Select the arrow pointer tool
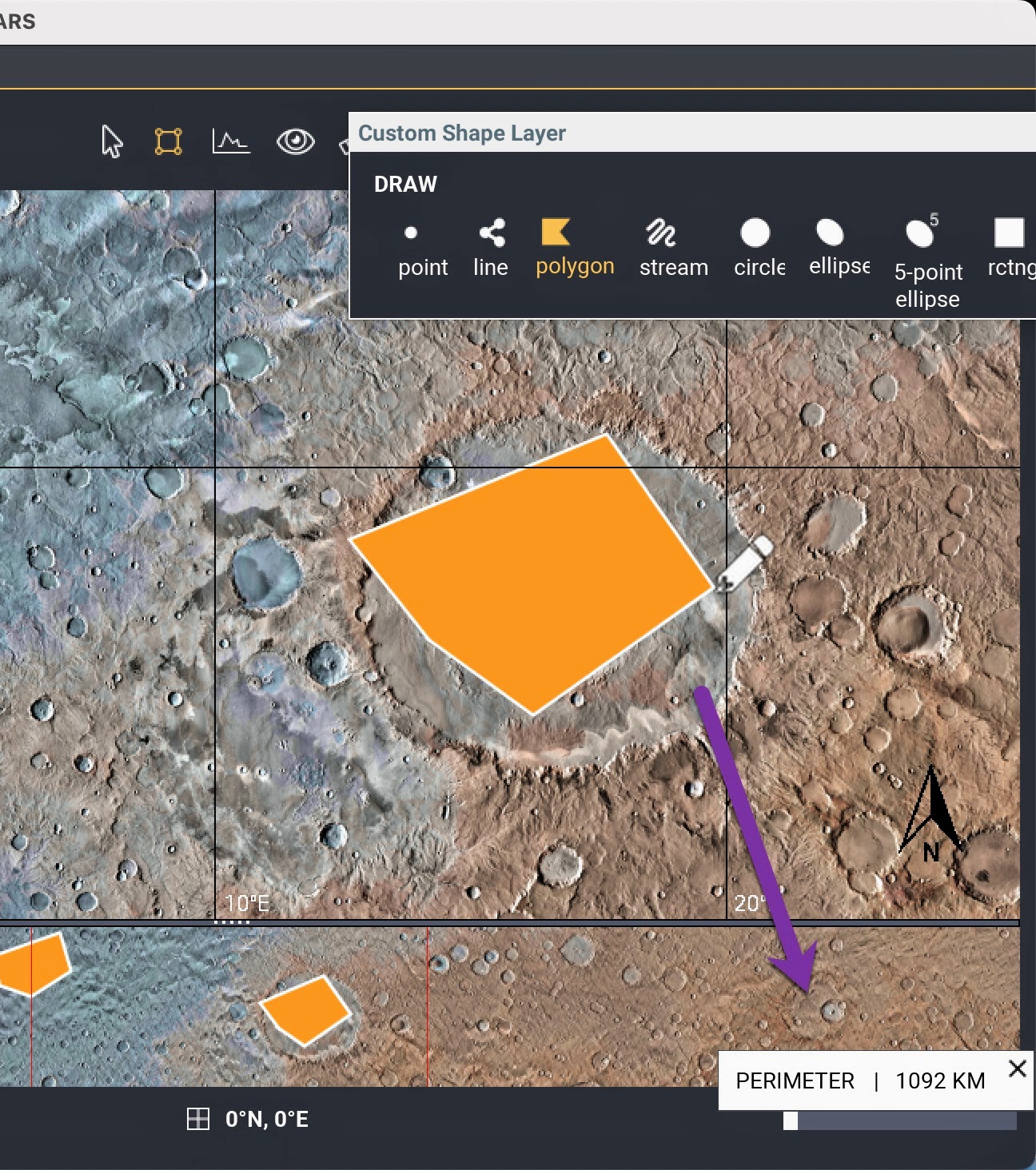This screenshot has width=1036, height=1170. coord(112,142)
